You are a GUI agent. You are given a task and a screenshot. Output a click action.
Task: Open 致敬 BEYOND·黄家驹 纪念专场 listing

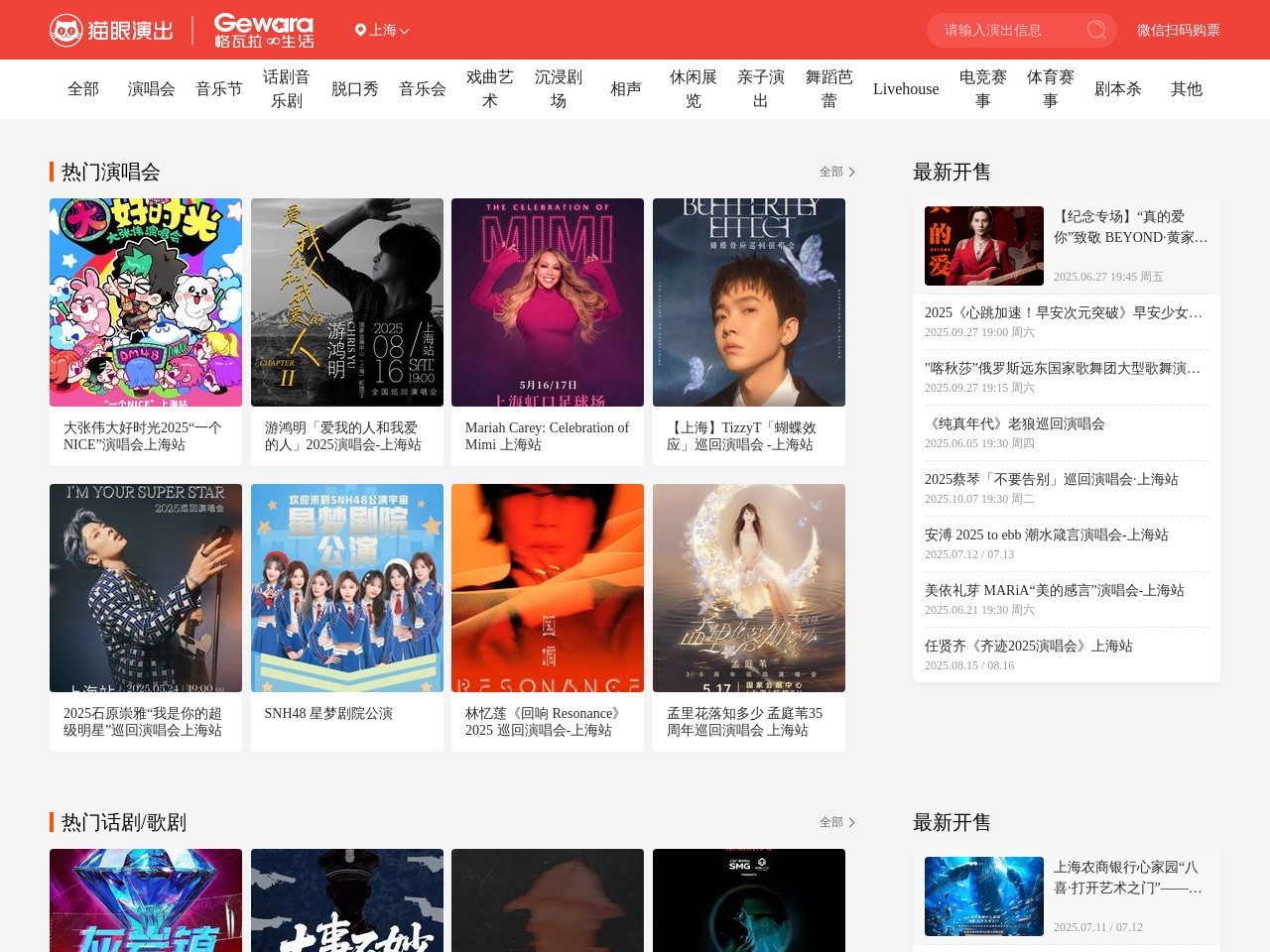1131,227
